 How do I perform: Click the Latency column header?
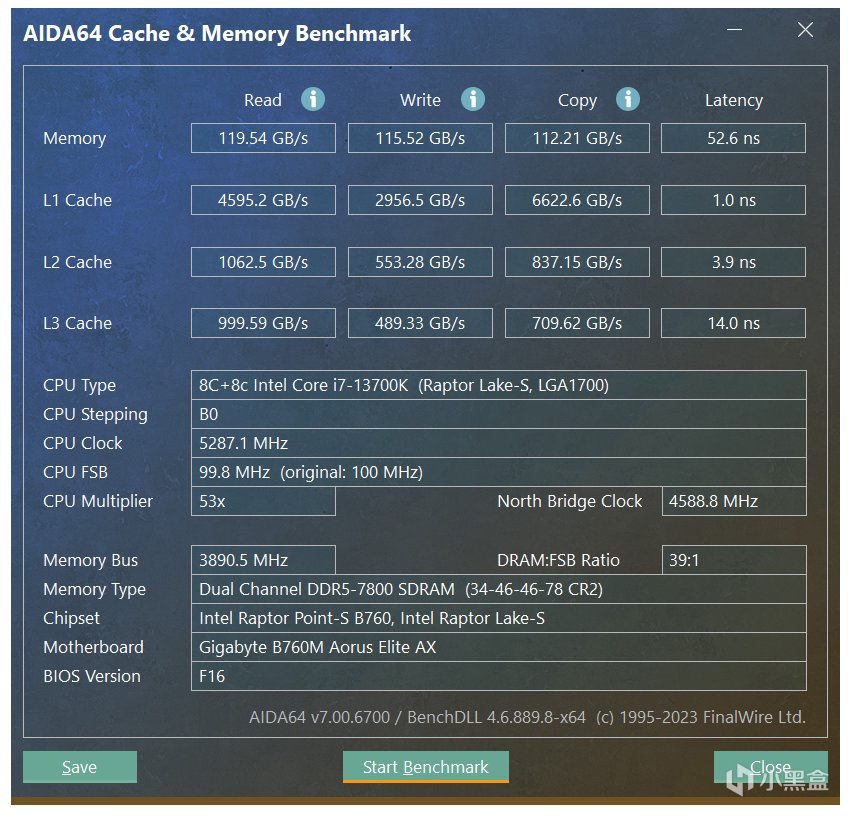click(x=734, y=101)
